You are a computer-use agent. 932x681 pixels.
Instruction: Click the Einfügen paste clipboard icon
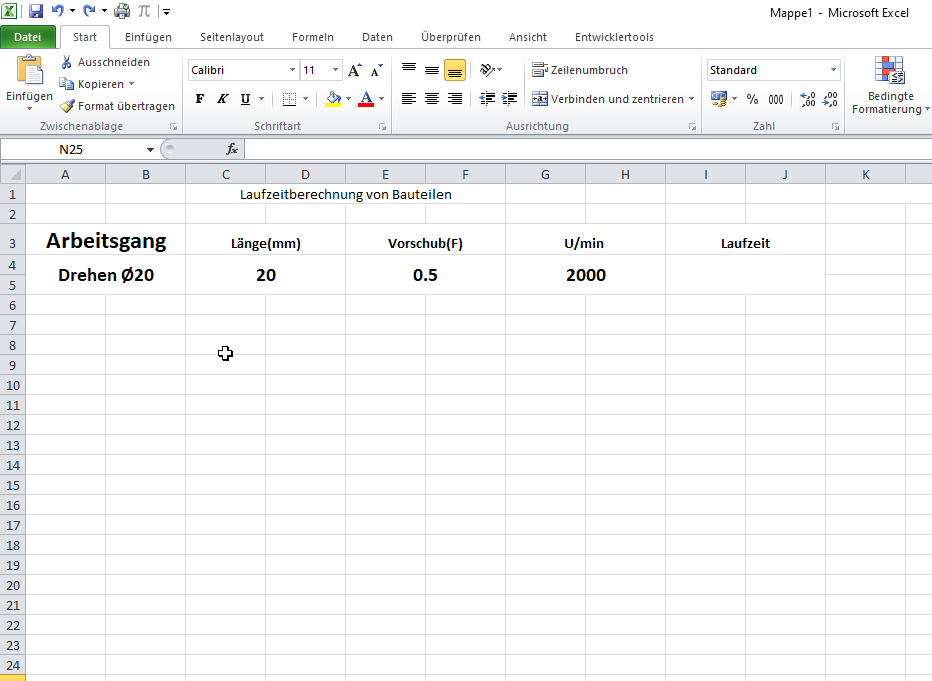click(30, 70)
